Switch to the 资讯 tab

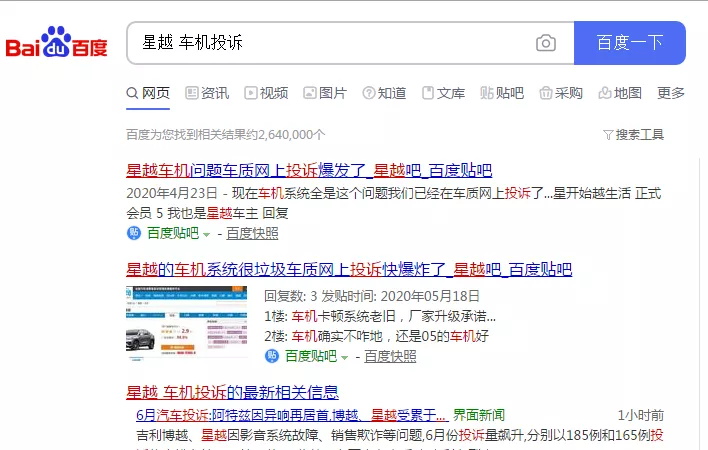click(x=207, y=93)
